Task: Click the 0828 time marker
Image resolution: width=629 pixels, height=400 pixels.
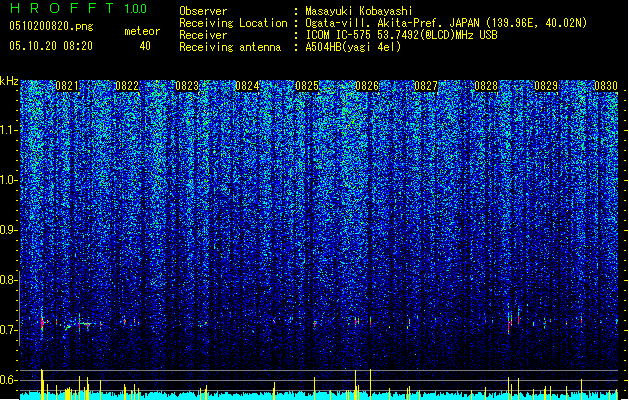Action: [486, 86]
